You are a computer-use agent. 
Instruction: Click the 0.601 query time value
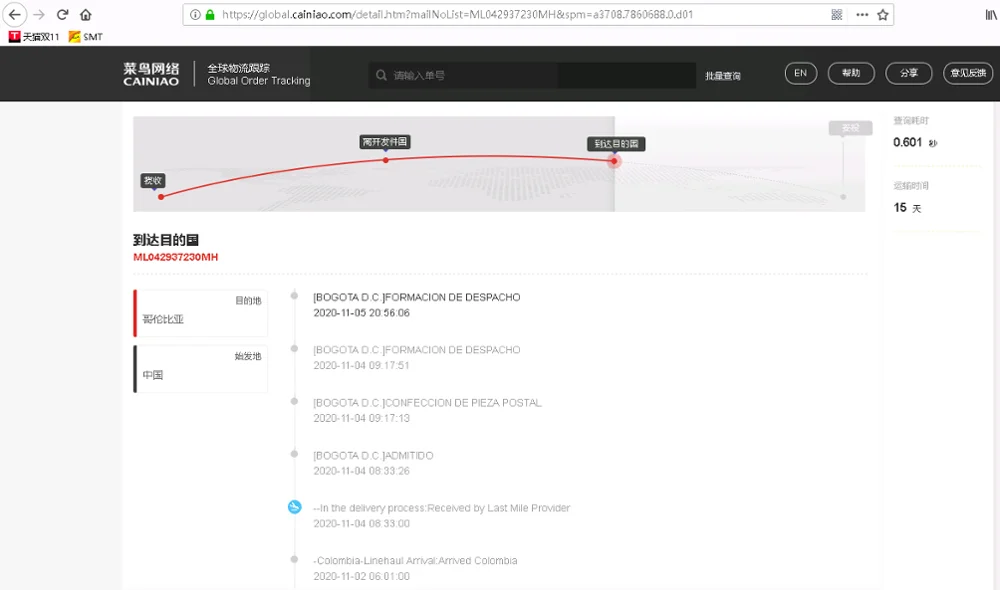[908, 142]
